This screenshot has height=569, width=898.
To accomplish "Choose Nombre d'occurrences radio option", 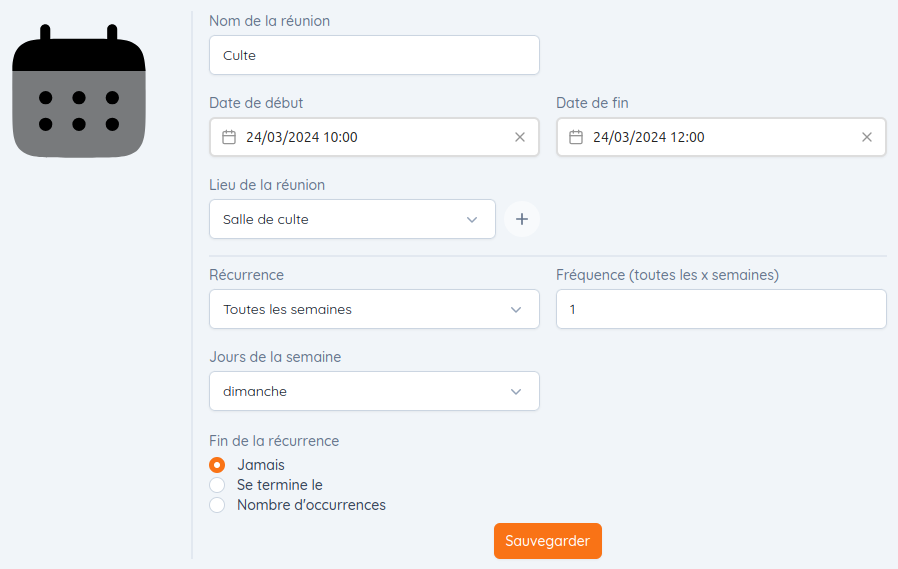I will pos(217,505).
